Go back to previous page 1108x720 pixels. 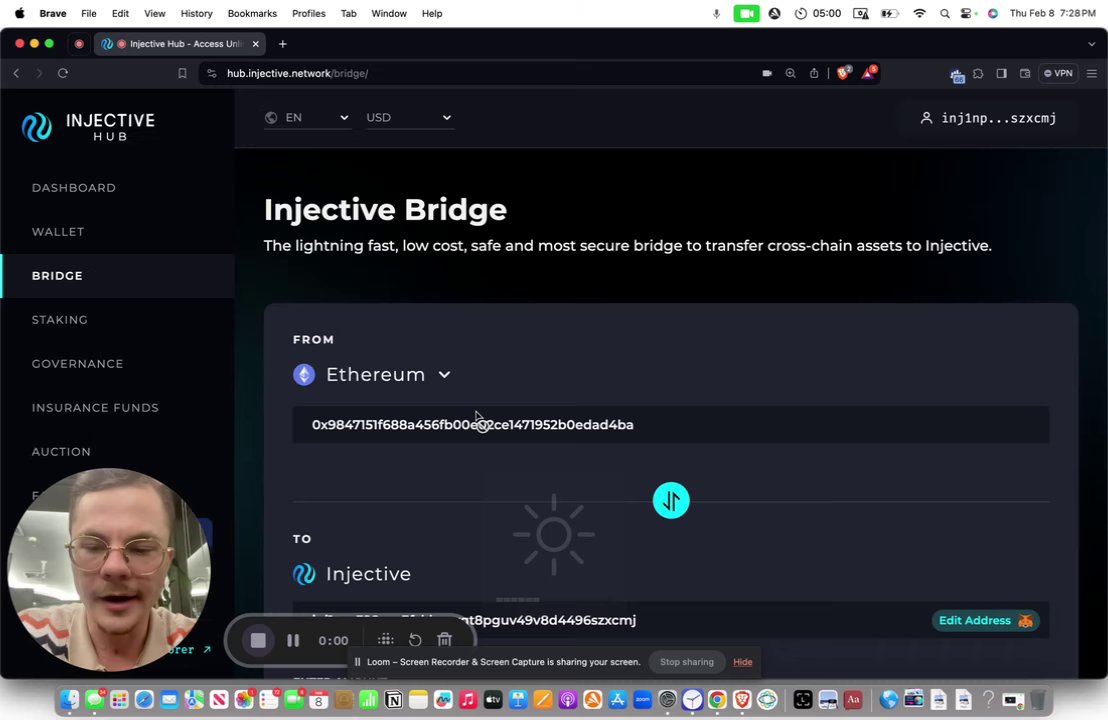pyautogui.click(x=17, y=73)
